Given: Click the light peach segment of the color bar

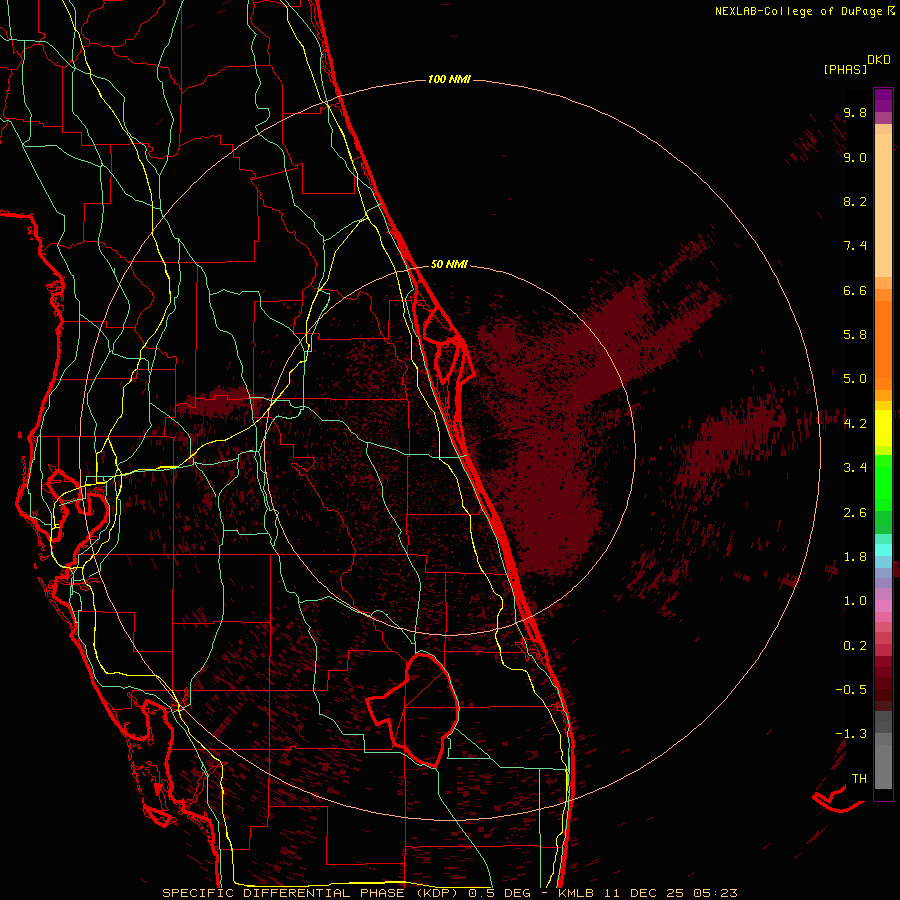Looking at the screenshot, I should tap(883, 205).
